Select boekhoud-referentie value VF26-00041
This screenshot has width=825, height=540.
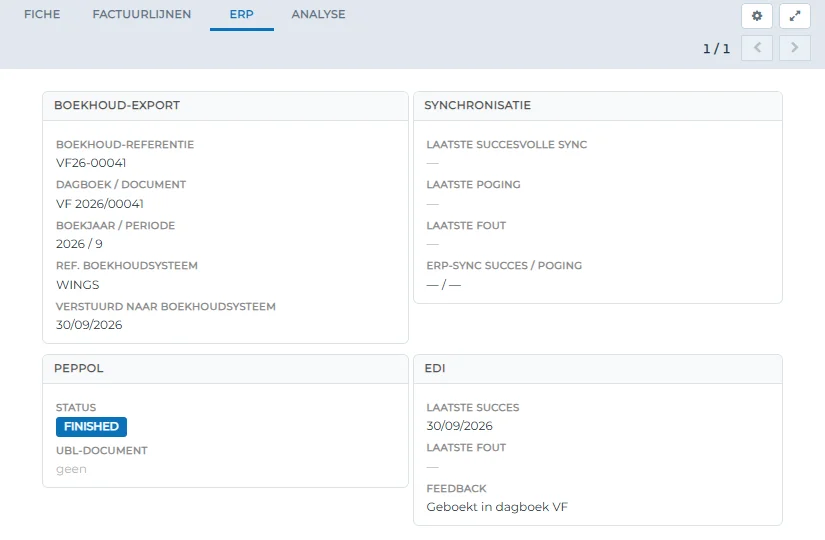tap(91, 163)
